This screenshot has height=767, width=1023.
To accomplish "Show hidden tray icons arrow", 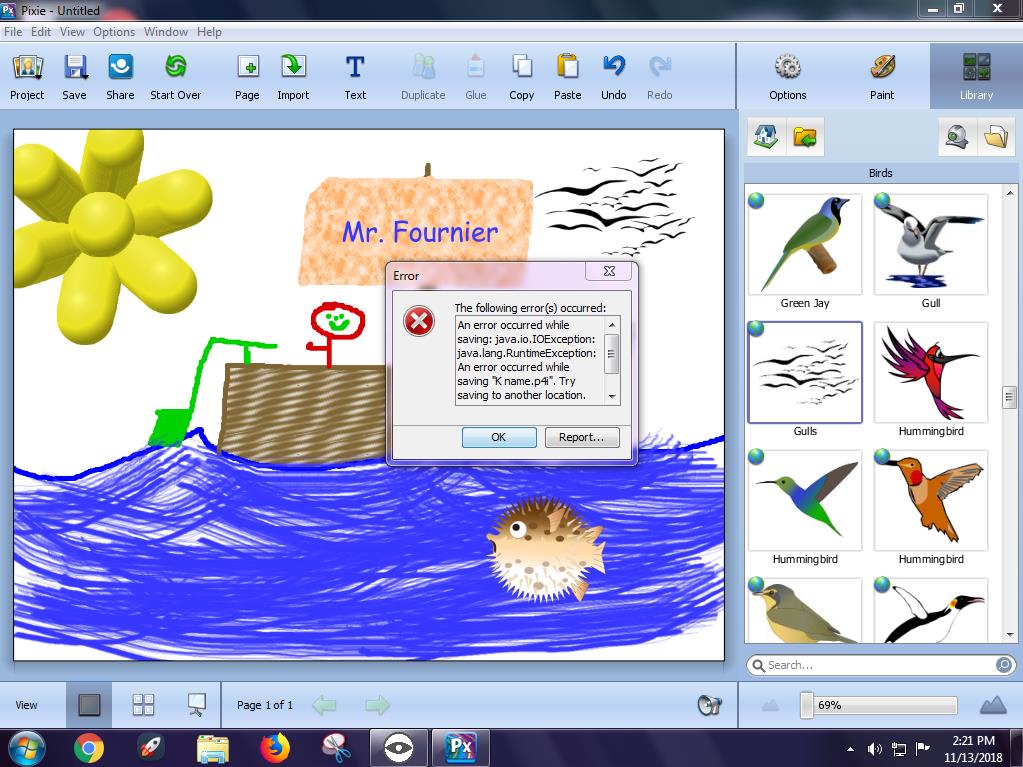I will click(850, 749).
